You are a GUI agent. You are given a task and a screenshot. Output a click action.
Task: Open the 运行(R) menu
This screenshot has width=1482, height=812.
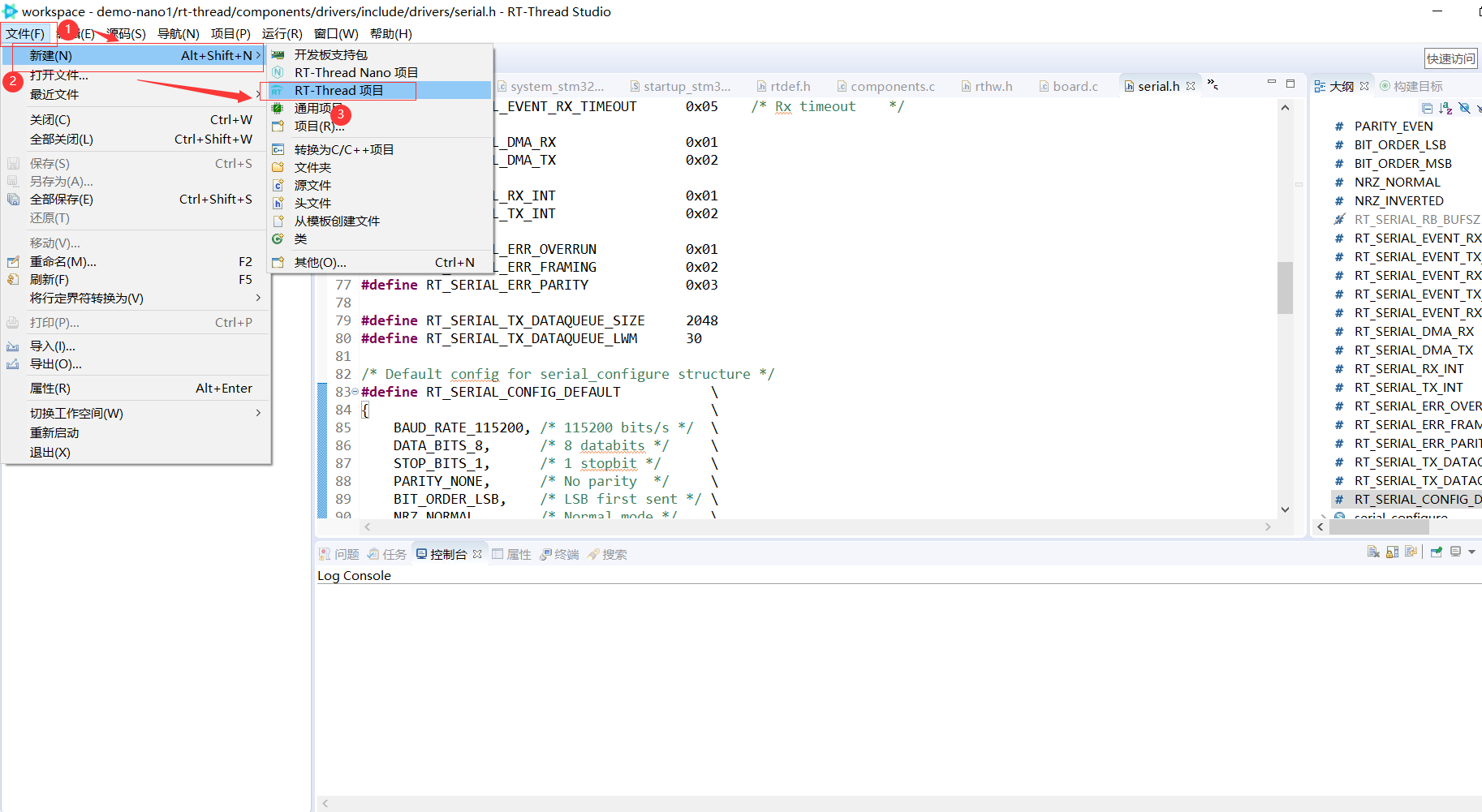click(282, 33)
